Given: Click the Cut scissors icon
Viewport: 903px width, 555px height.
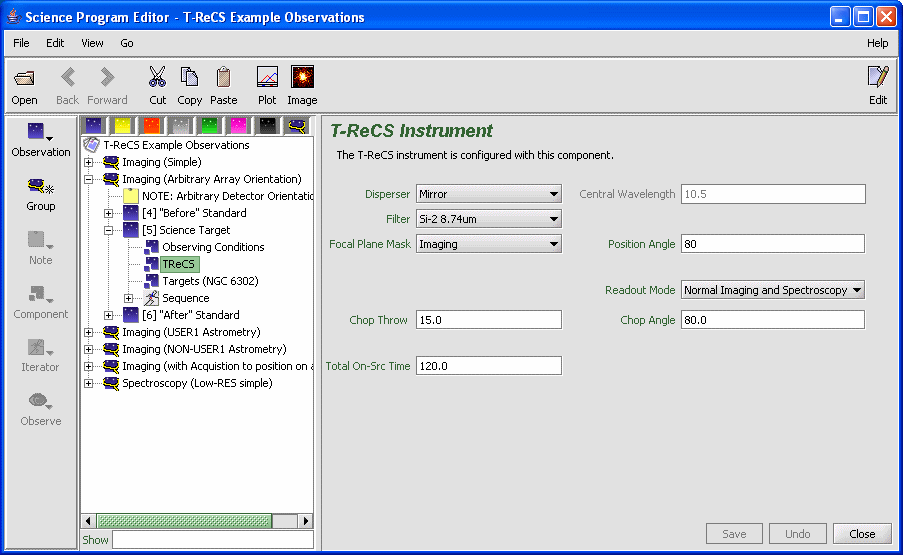Looking at the screenshot, I should [157, 77].
